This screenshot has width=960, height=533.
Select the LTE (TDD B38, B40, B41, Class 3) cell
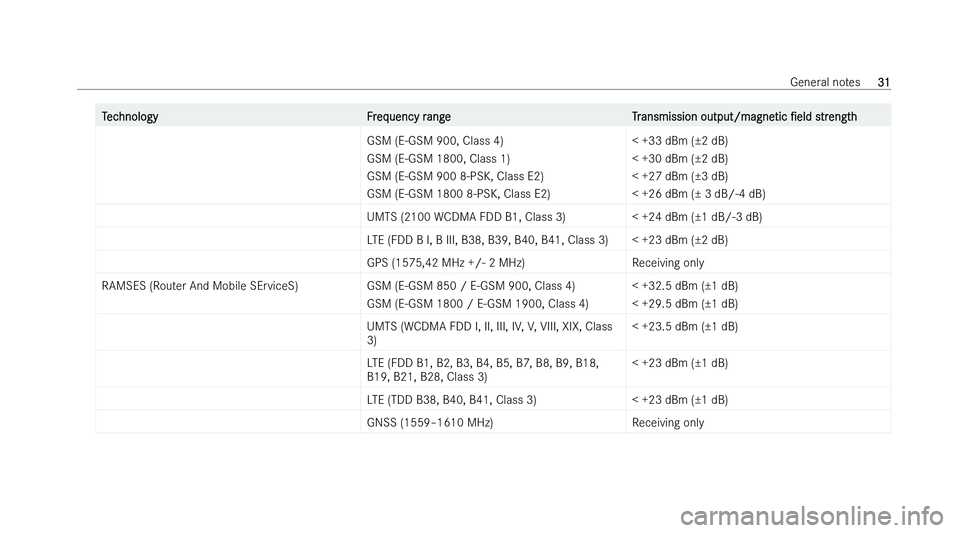[x=451, y=400]
